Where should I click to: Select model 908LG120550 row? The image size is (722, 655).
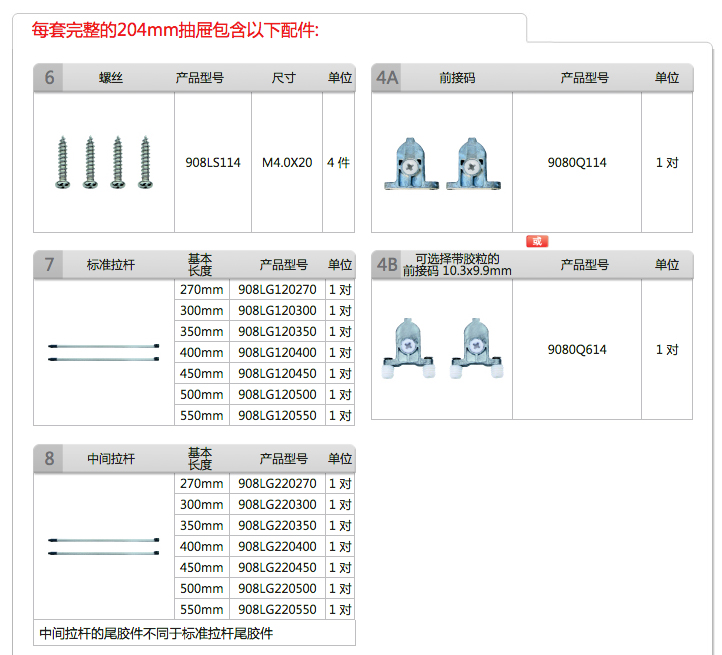tap(277, 416)
